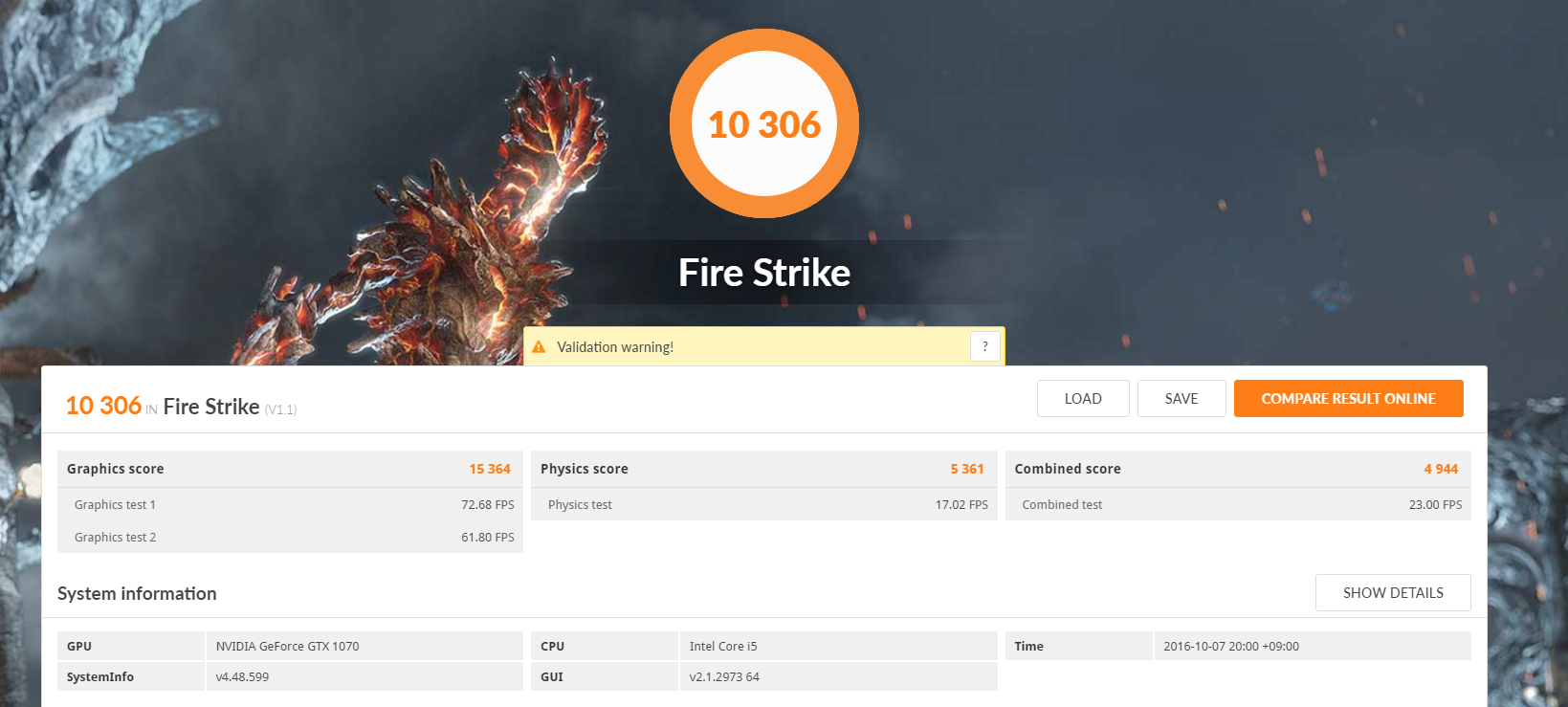Image resolution: width=1568 pixels, height=707 pixels.
Task: Click the (V1.1) version label
Action: tap(280, 409)
